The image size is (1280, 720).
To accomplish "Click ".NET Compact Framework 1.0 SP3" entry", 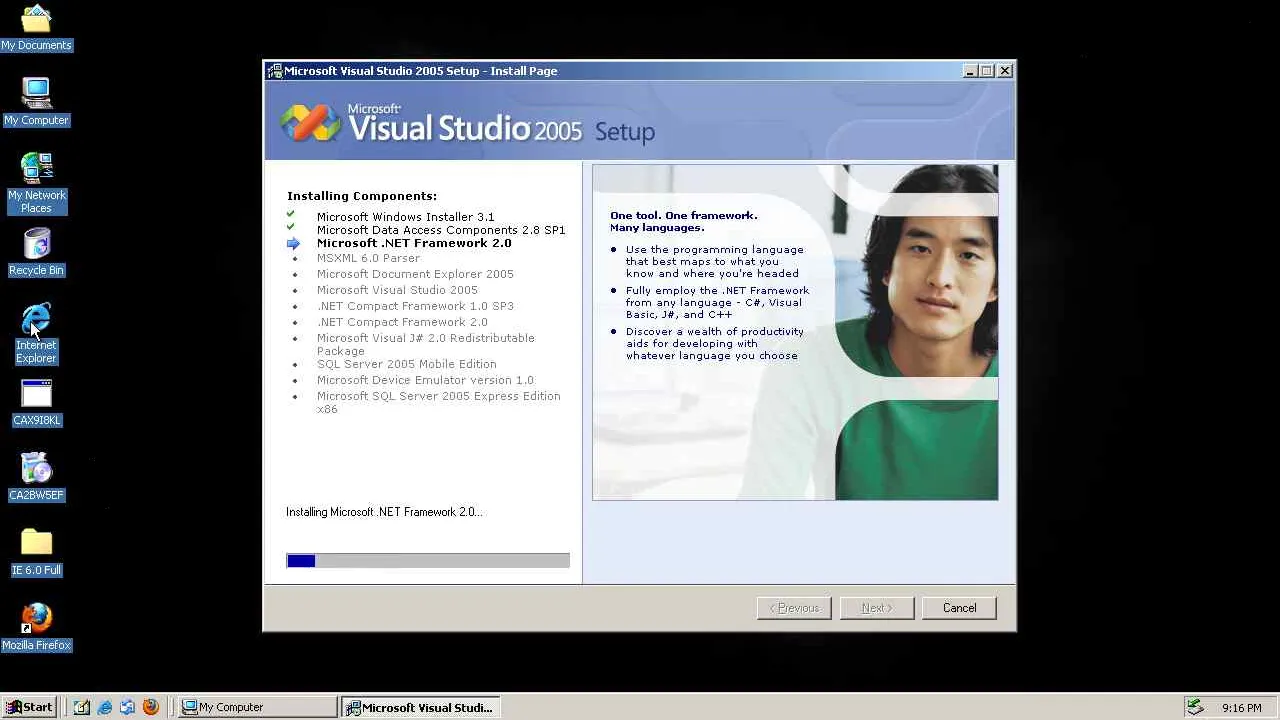I will click(x=415, y=306).
